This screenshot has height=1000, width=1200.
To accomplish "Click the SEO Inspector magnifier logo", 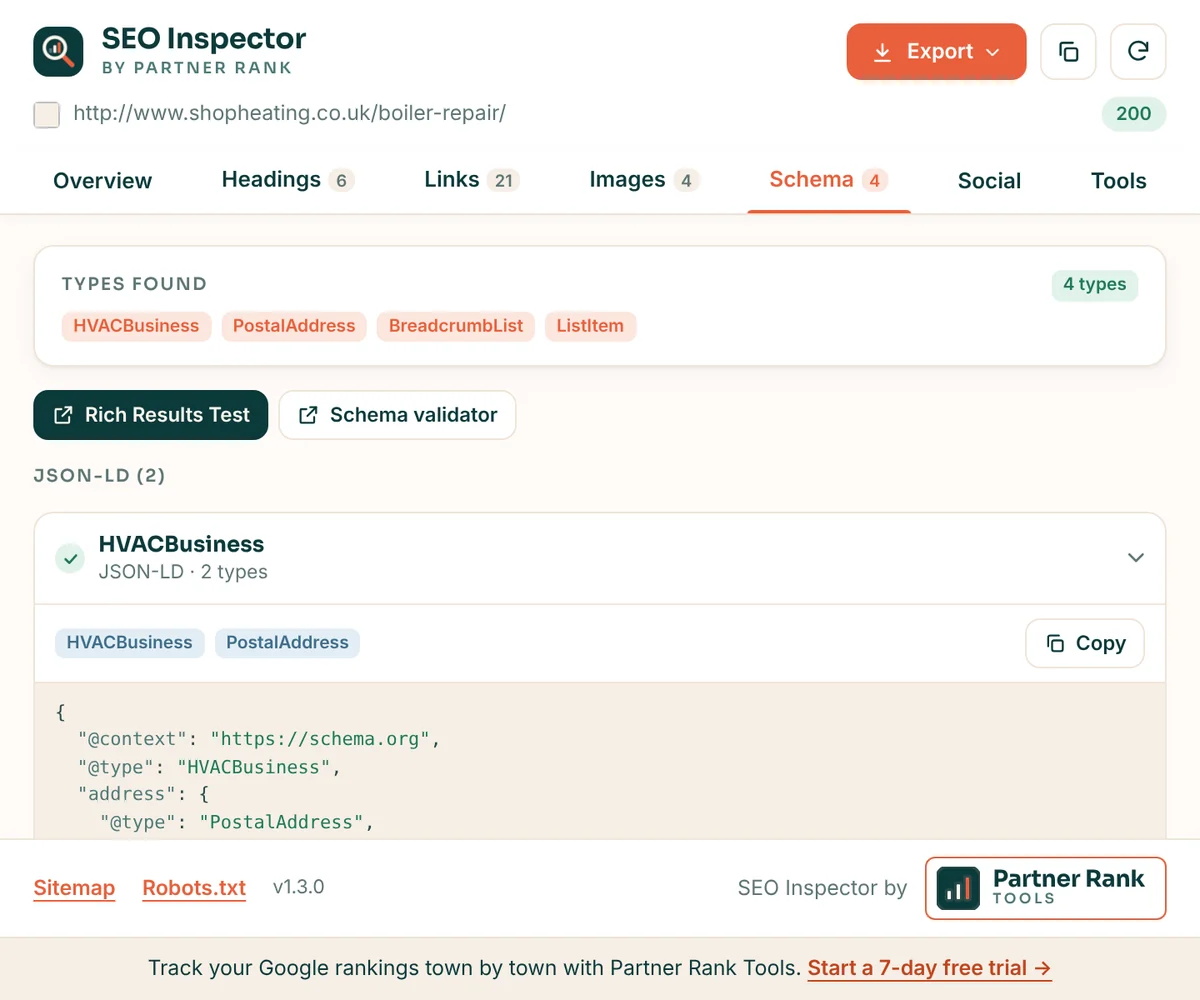I will click(x=58, y=52).
